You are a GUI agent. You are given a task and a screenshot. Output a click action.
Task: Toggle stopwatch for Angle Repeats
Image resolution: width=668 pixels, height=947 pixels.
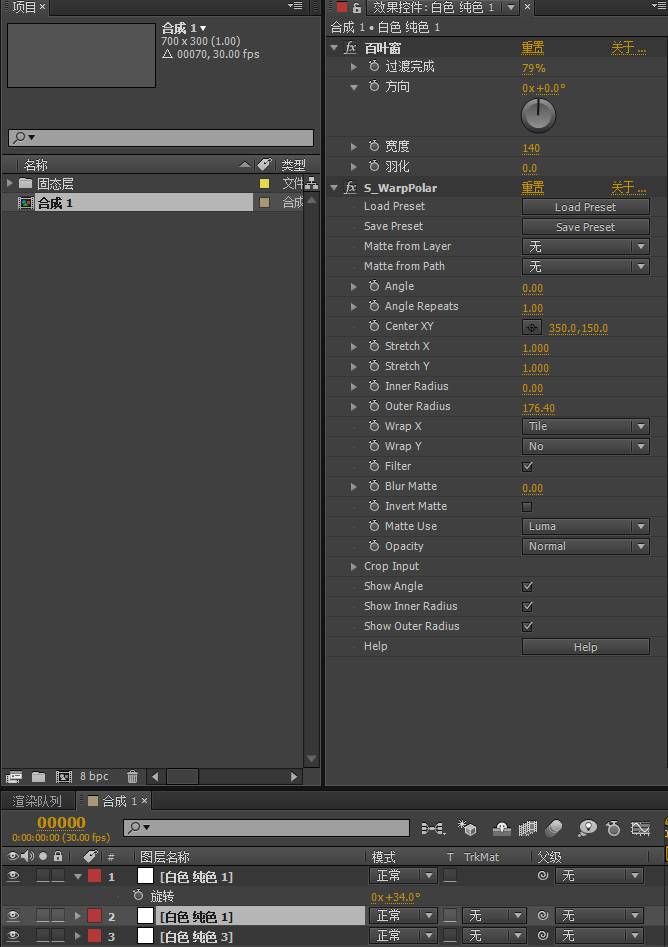click(x=374, y=306)
